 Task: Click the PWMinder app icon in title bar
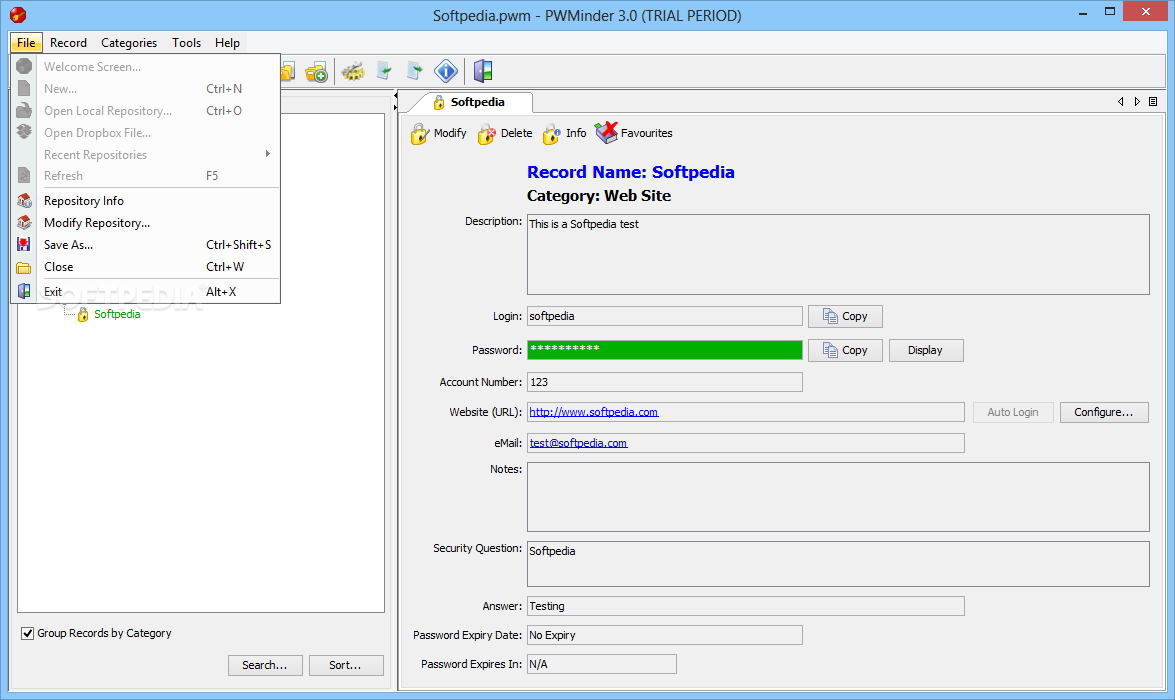coord(18,14)
